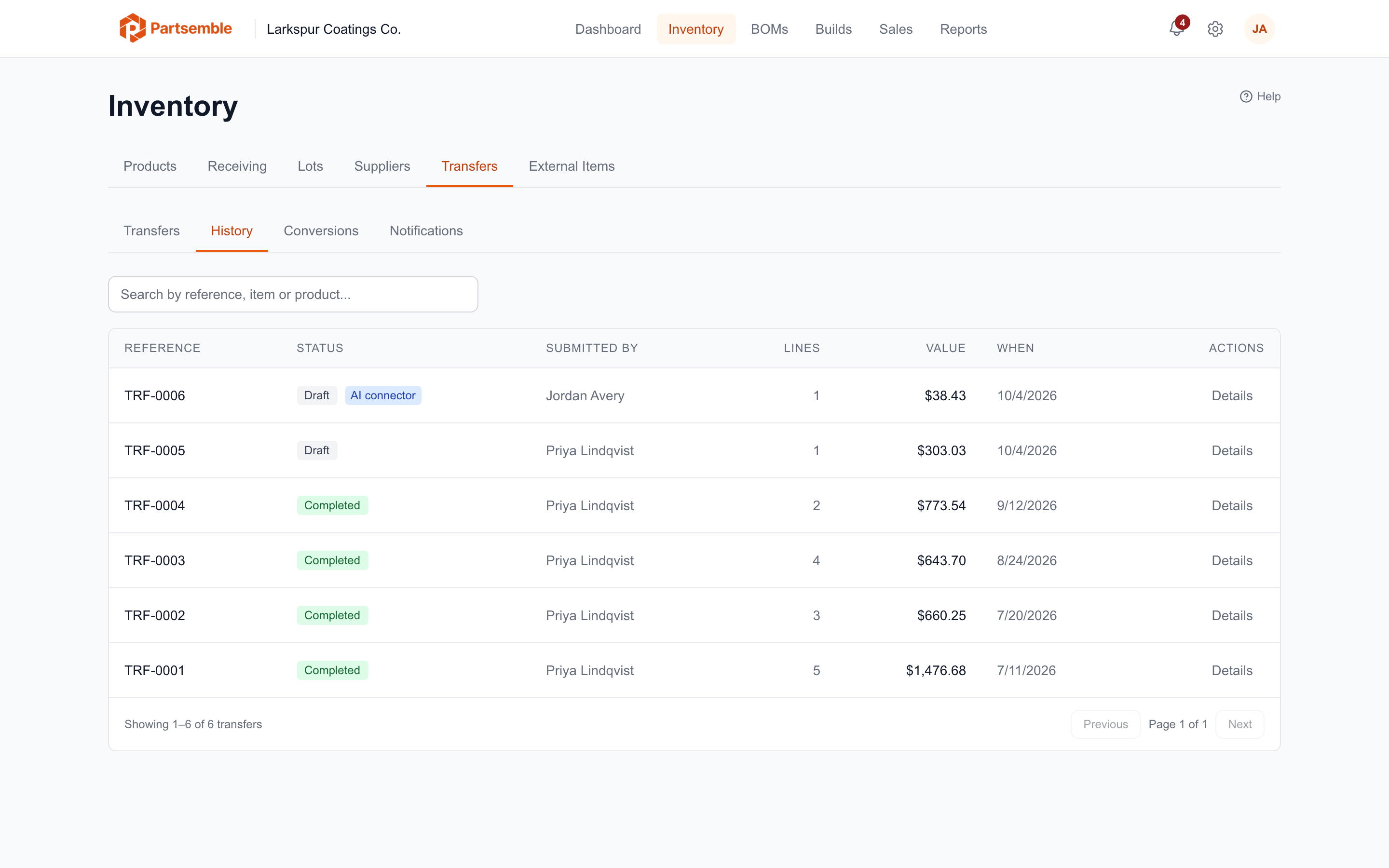Image resolution: width=1389 pixels, height=868 pixels.
Task: Click the Partsemble logo
Action: (176, 28)
